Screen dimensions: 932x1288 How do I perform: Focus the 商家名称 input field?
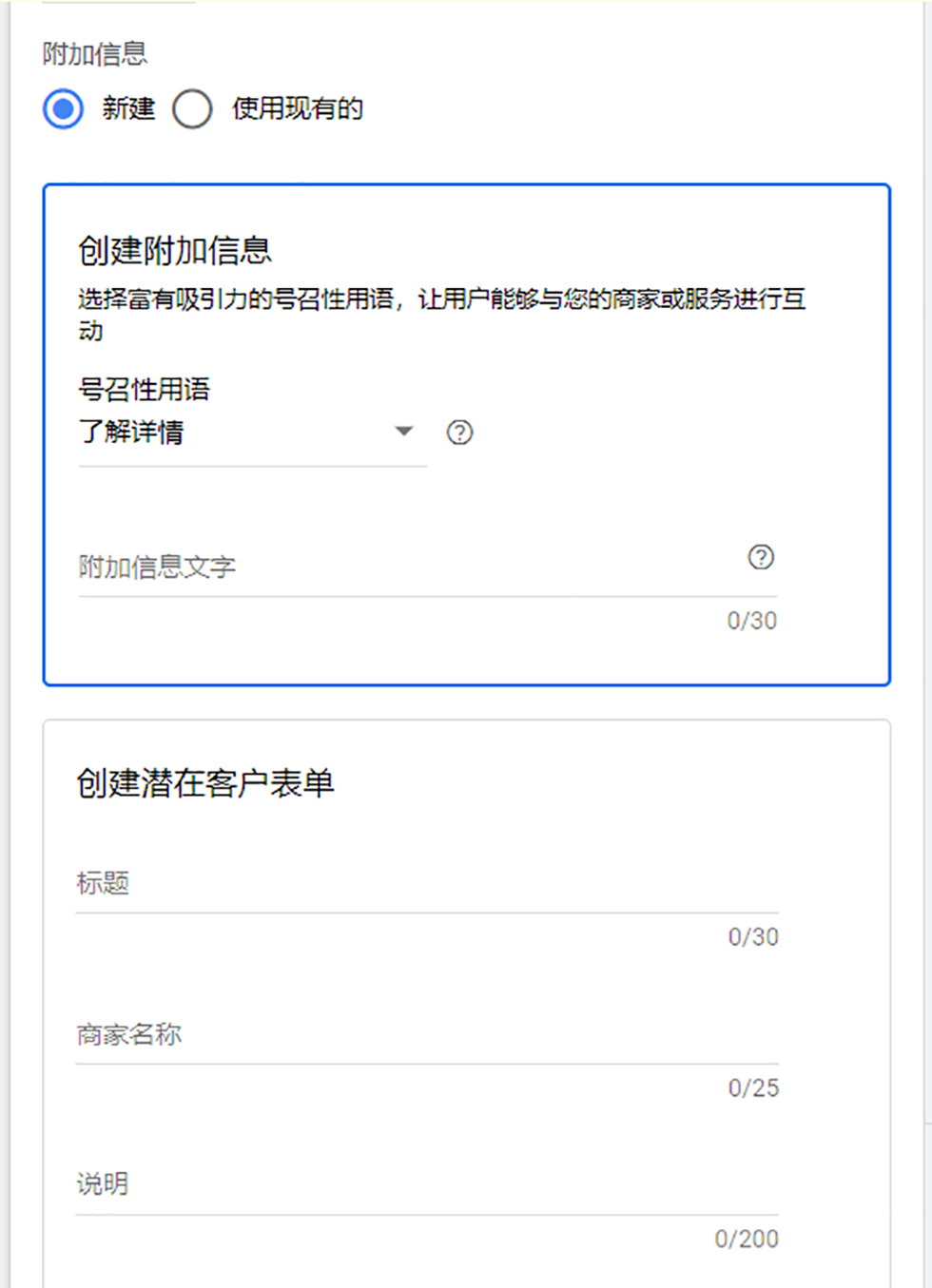click(x=426, y=1036)
